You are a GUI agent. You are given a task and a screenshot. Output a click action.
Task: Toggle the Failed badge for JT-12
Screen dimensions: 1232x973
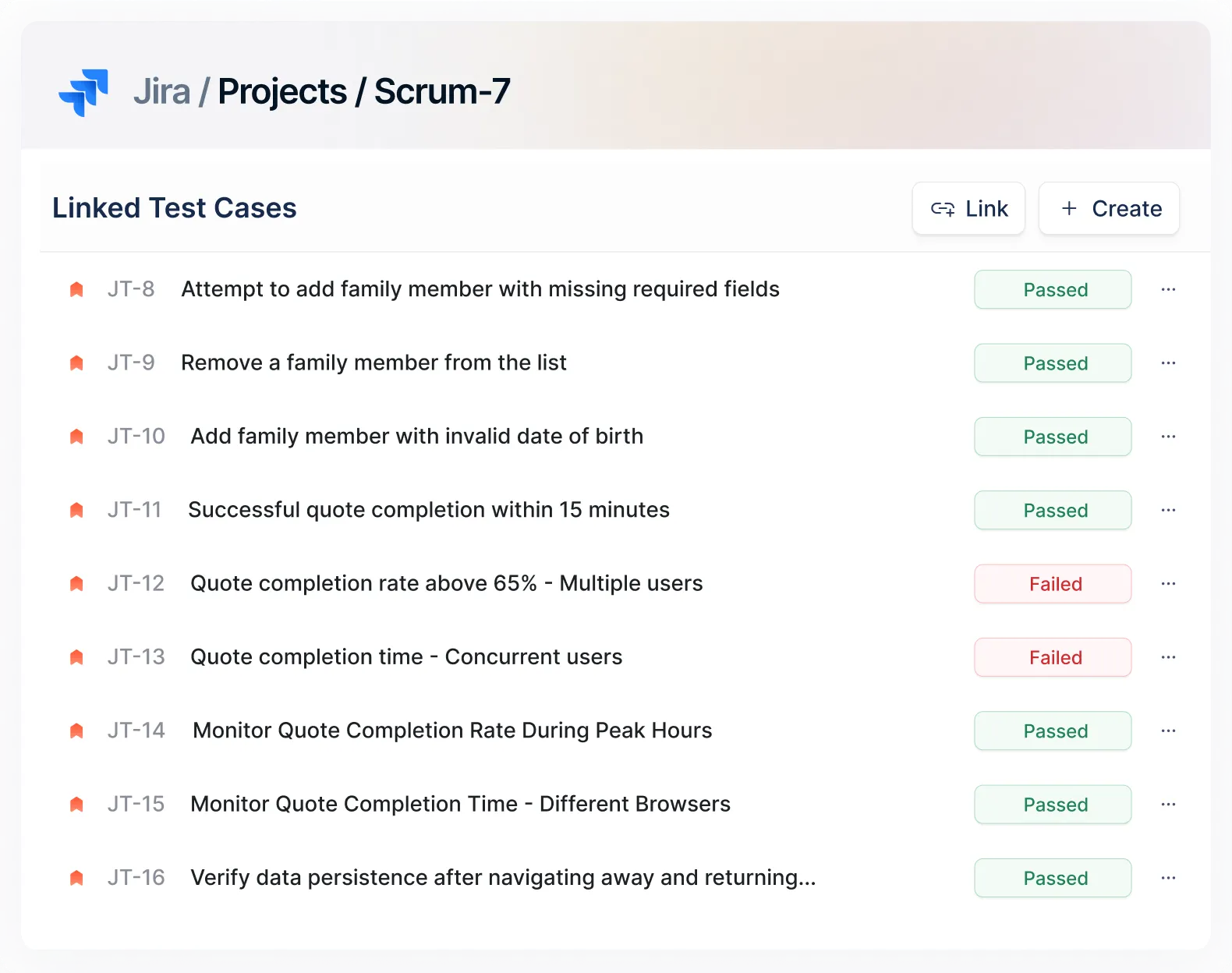(1053, 583)
